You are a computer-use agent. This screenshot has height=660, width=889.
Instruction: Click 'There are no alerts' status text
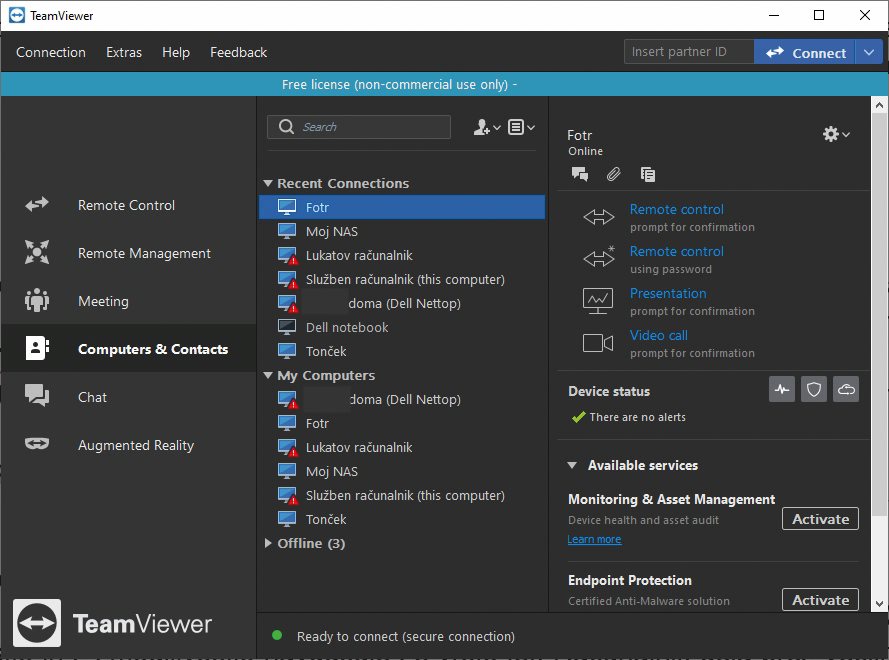[x=637, y=417]
